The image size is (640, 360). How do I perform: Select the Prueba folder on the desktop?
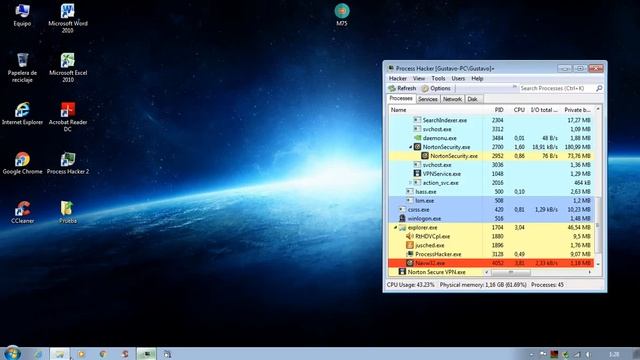click(x=68, y=212)
